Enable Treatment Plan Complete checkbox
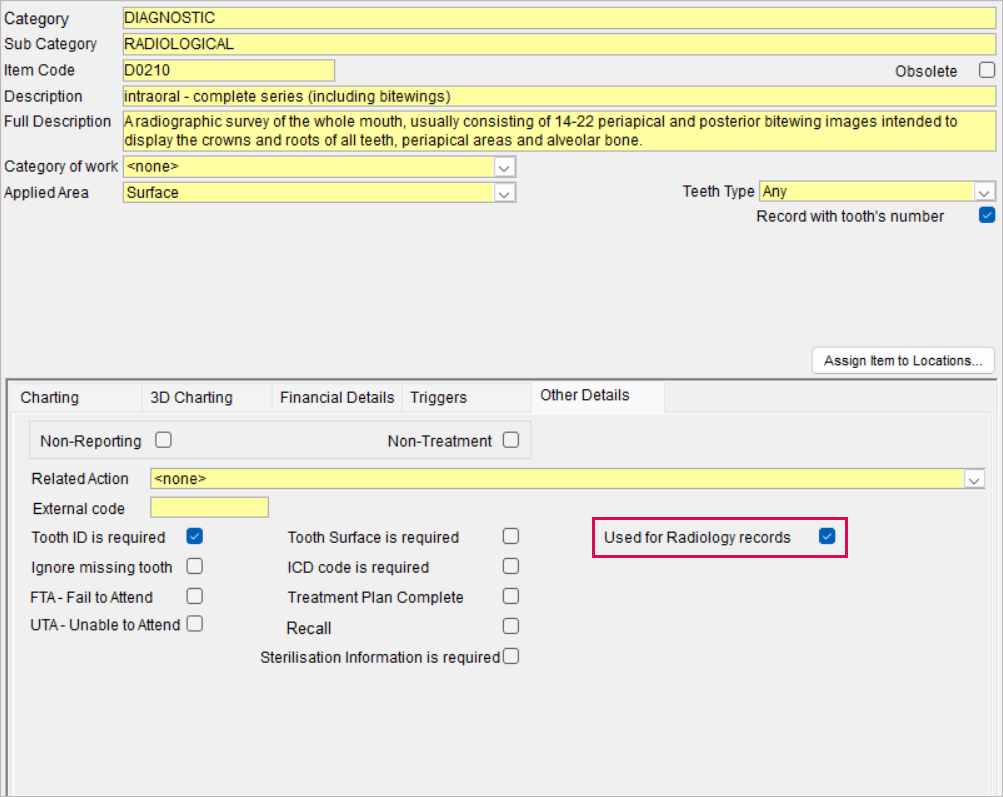 (x=510, y=596)
